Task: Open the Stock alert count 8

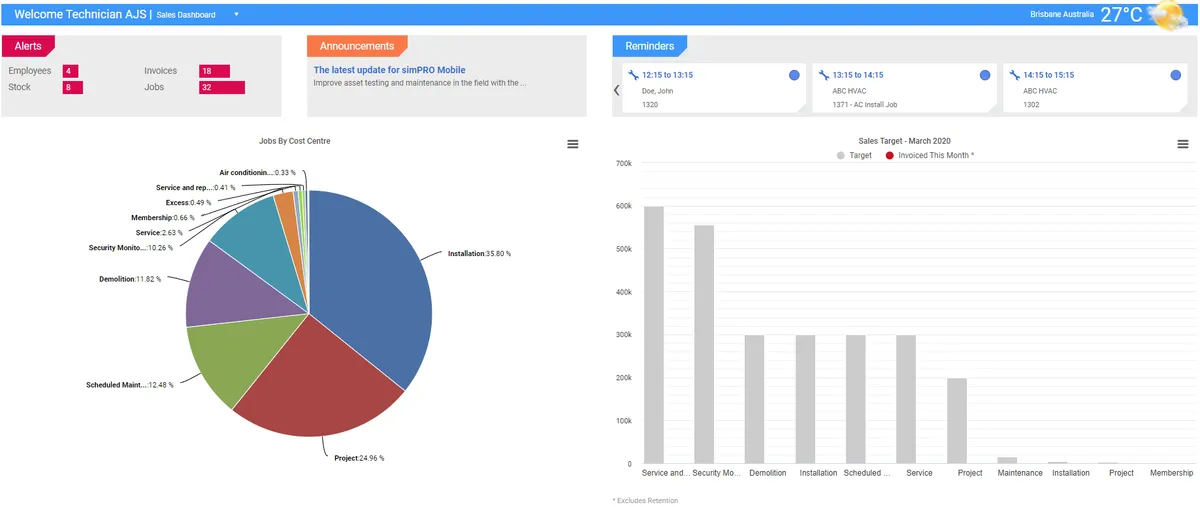Action: pos(72,87)
